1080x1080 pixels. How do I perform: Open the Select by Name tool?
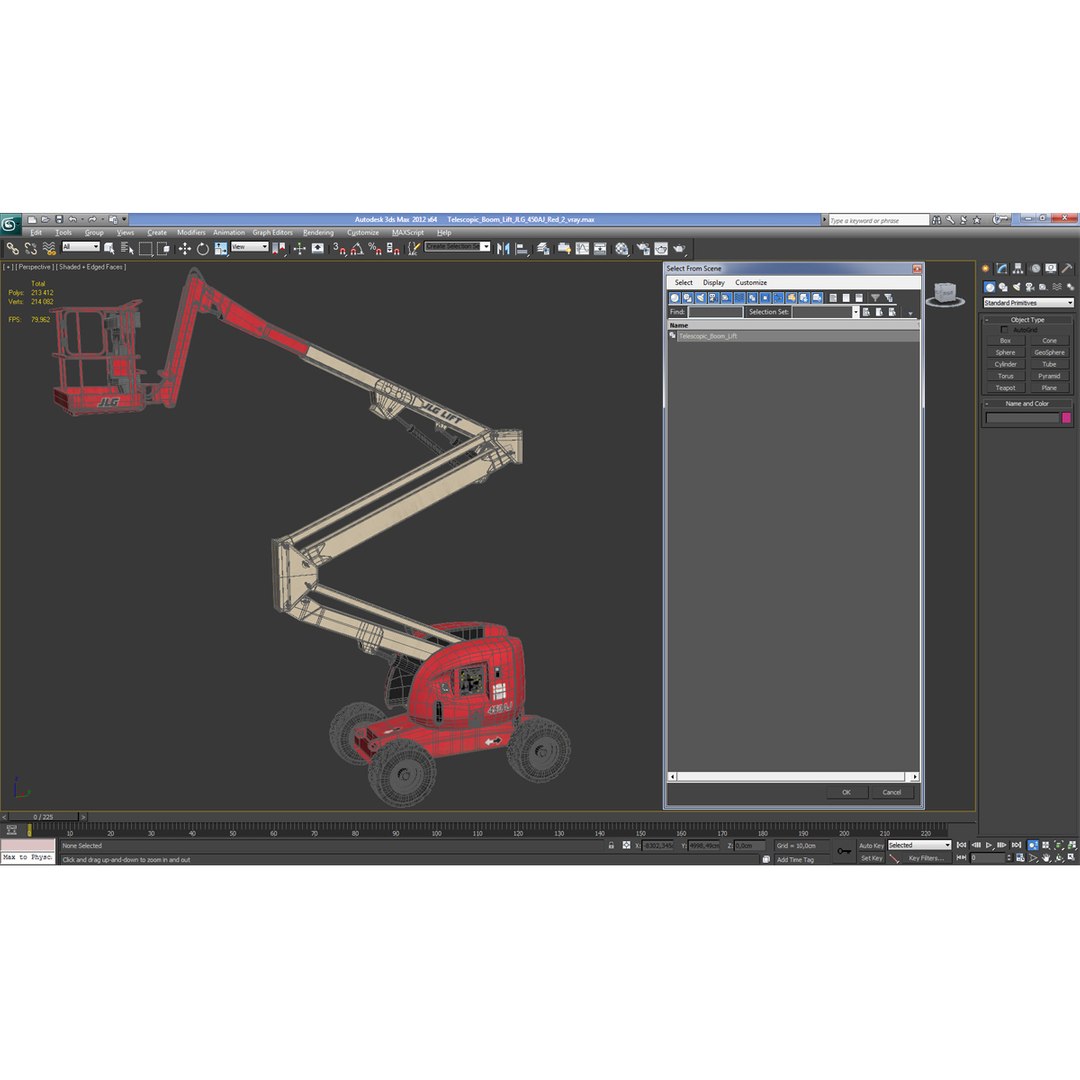point(127,249)
